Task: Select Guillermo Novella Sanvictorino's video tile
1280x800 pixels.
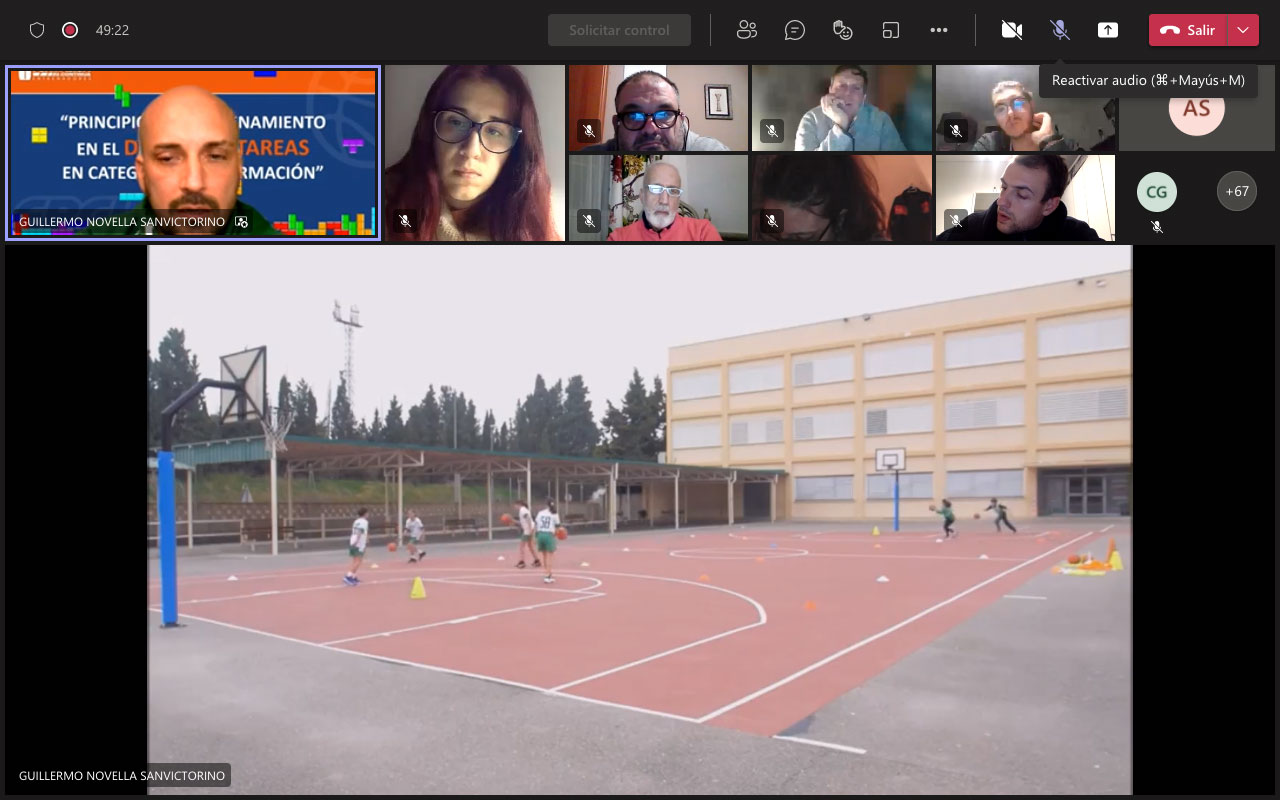Action: (193, 152)
